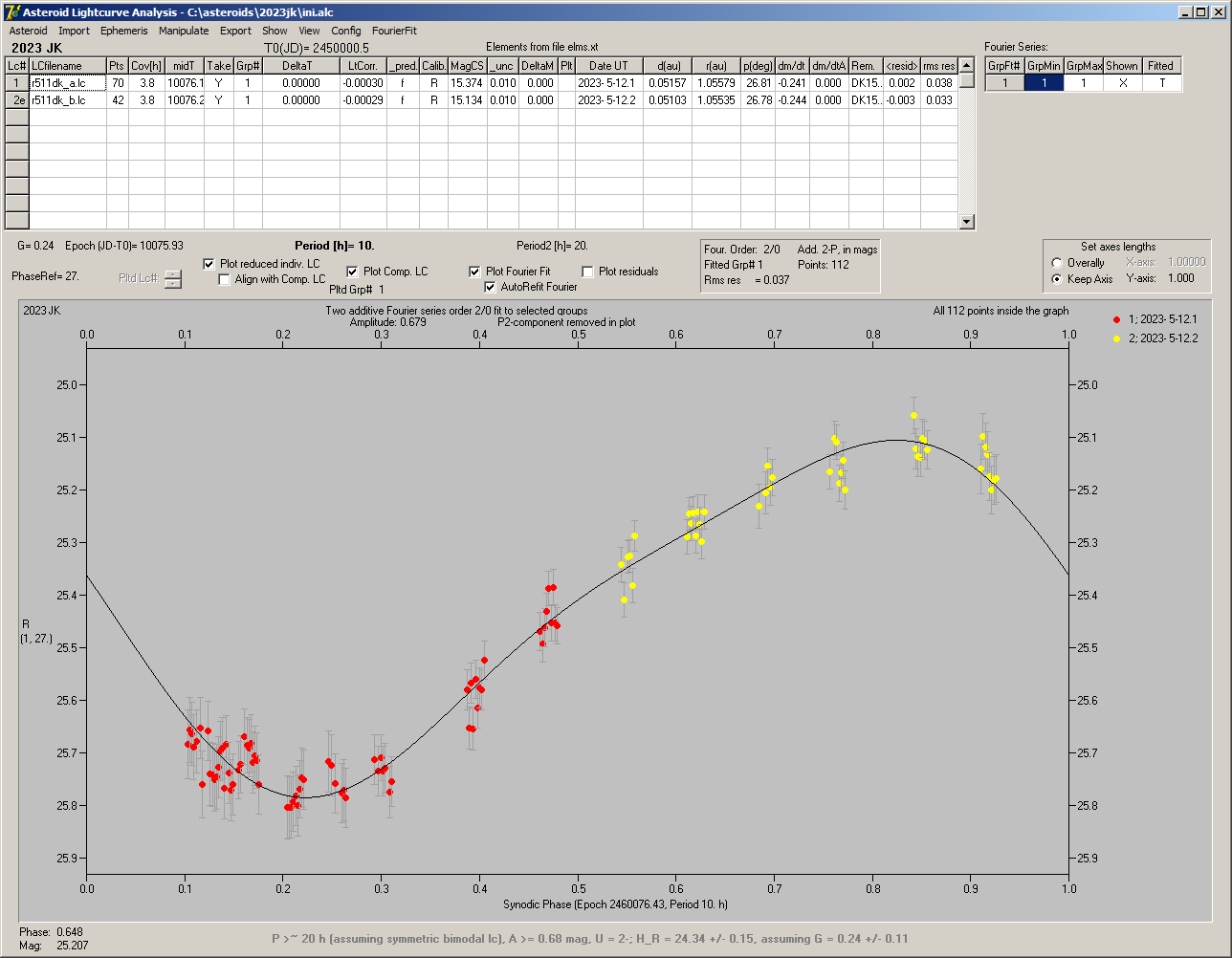Click the Fitted cell marked T

[x=1161, y=83]
